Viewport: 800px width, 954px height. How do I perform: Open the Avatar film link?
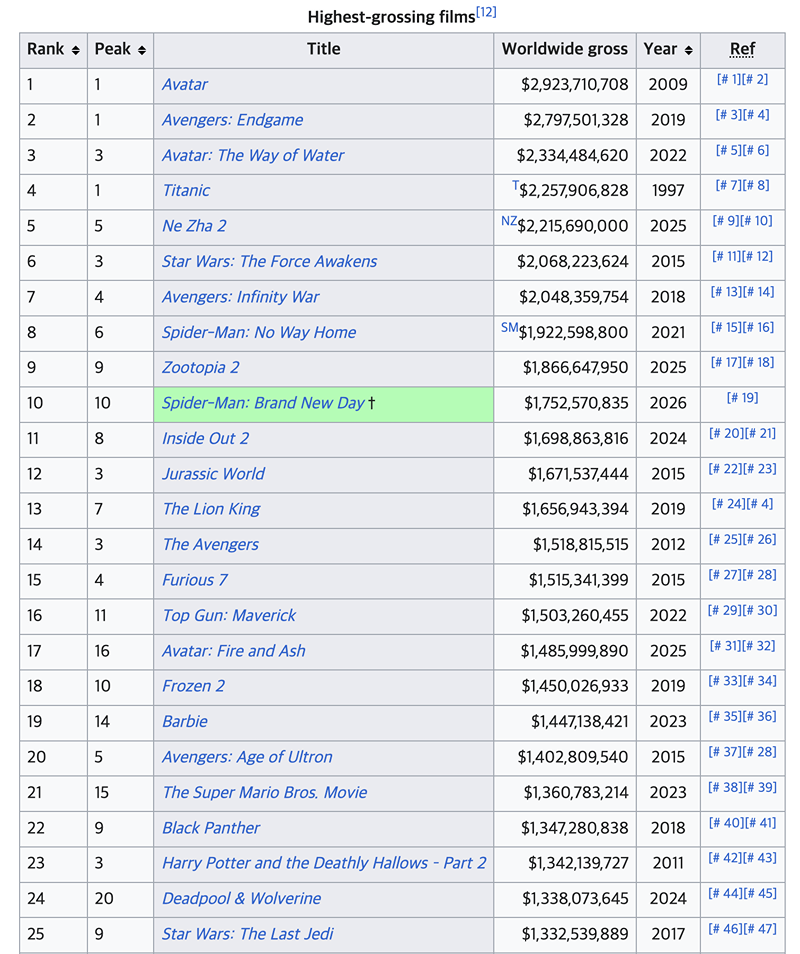click(x=185, y=85)
